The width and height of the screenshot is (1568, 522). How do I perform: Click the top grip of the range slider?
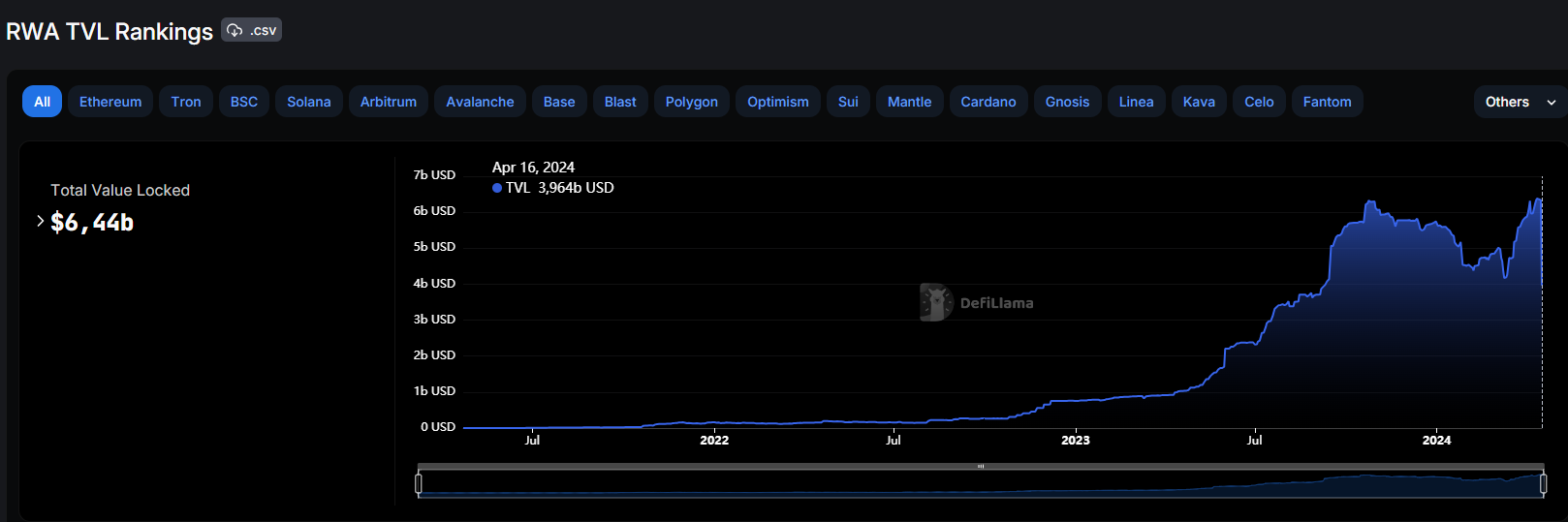coord(981,467)
